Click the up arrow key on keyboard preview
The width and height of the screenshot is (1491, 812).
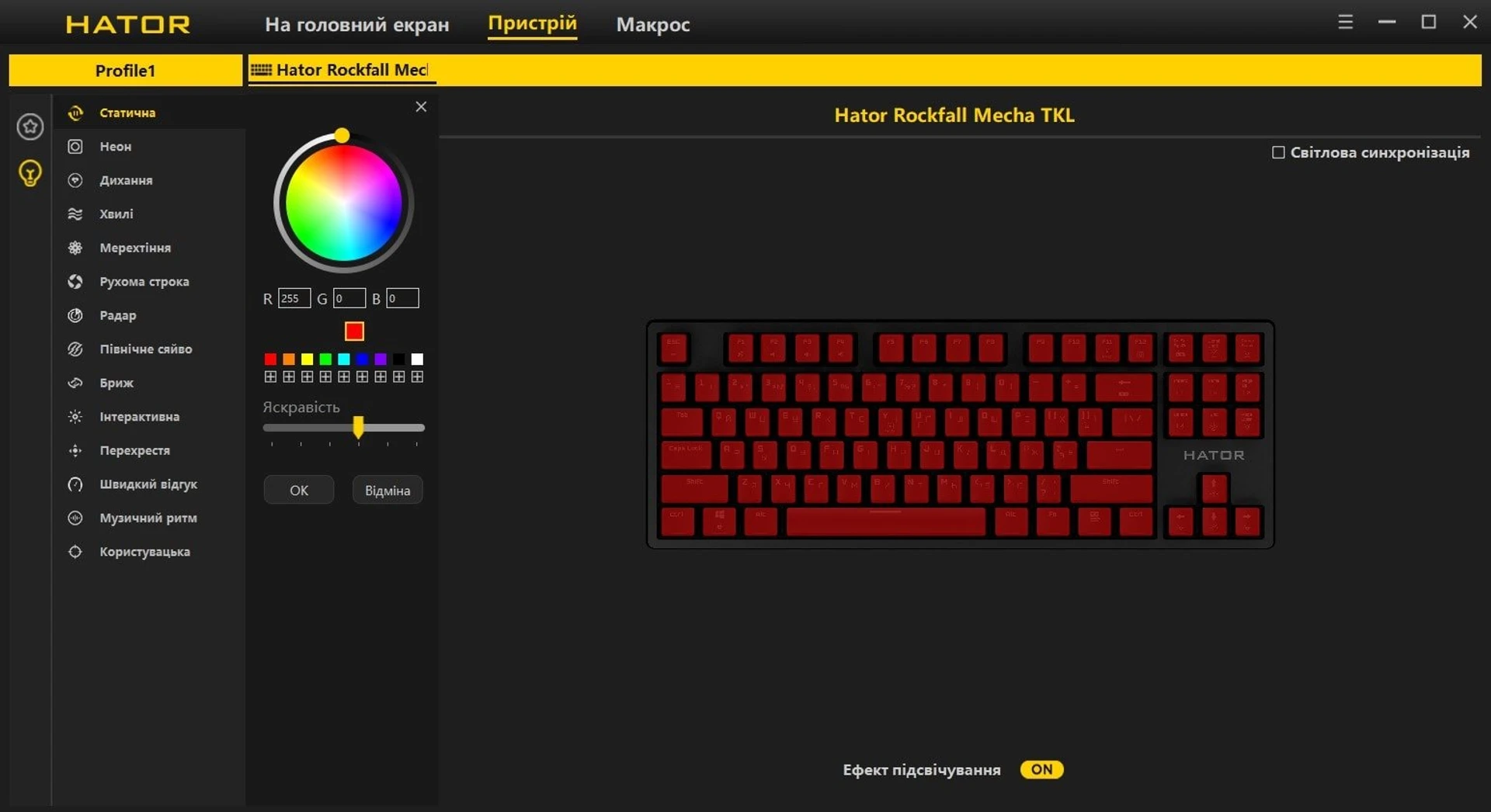click(x=1214, y=488)
